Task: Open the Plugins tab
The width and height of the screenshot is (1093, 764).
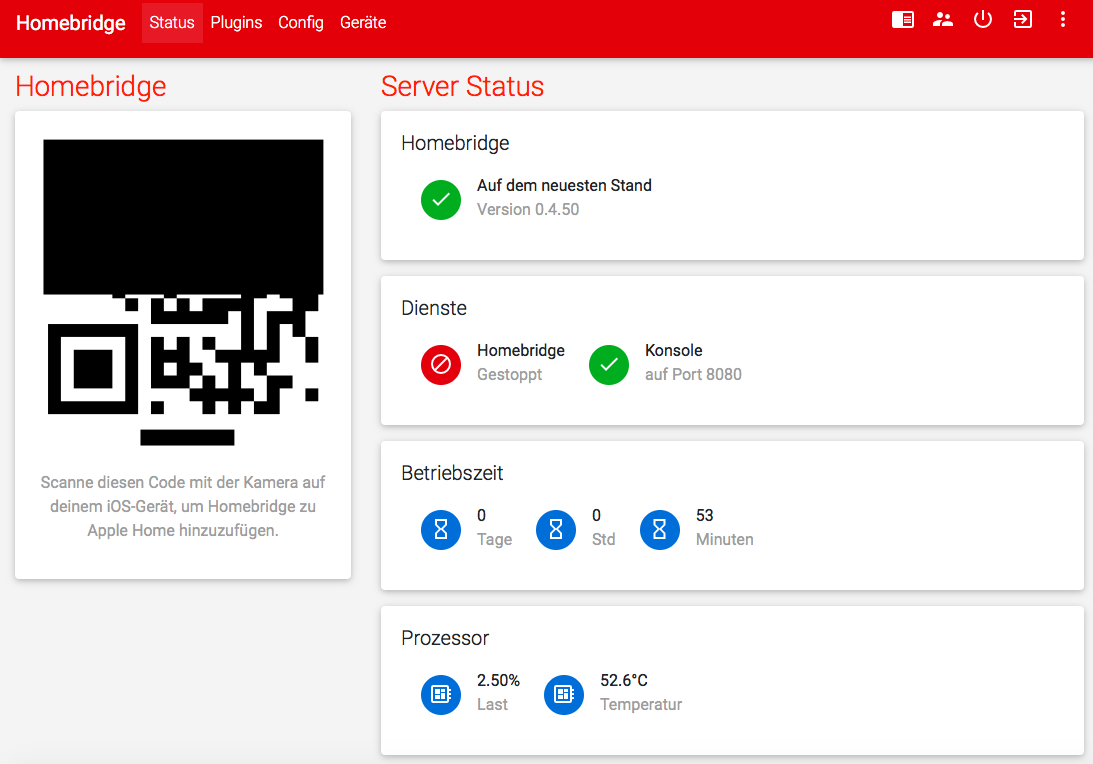Action: [x=236, y=23]
